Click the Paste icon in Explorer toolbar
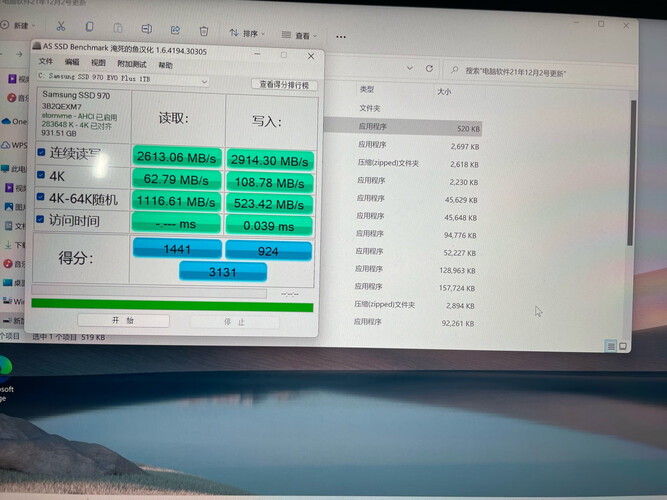Screen dimensions: 667x500 tap(118, 28)
